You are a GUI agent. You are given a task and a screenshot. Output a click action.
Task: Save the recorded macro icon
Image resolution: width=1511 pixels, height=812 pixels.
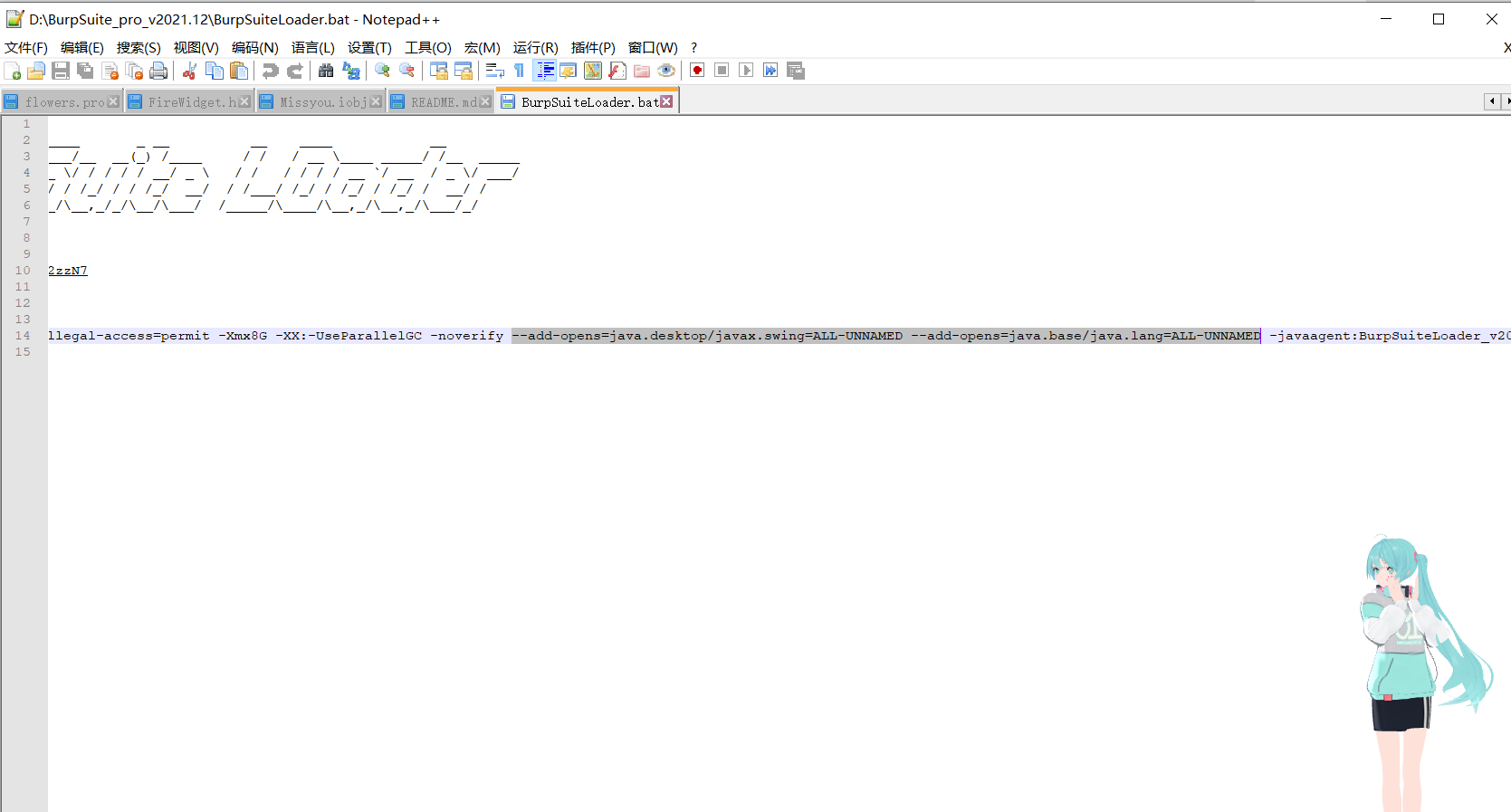796,71
